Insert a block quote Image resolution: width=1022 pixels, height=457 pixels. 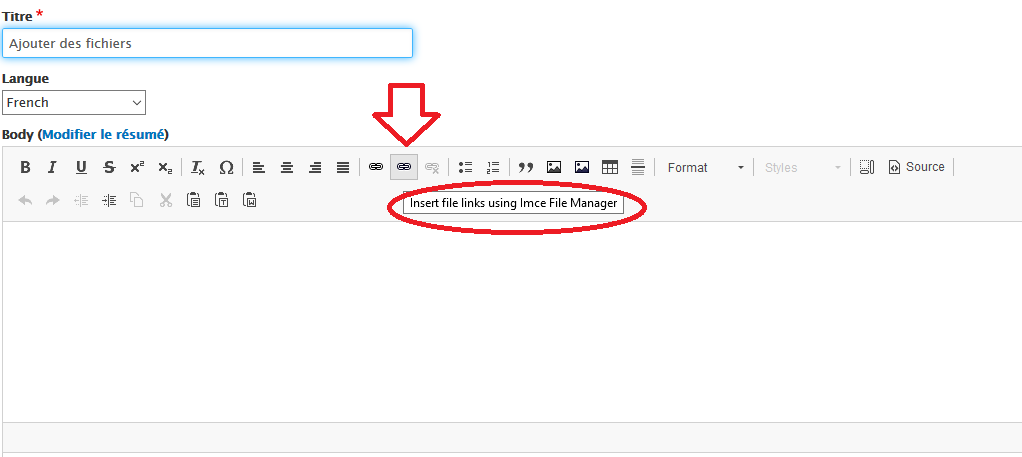(525, 168)
